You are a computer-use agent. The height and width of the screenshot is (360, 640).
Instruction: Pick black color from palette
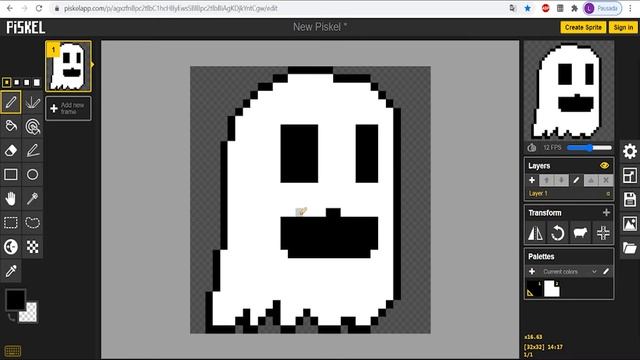(x=534, y=289)
